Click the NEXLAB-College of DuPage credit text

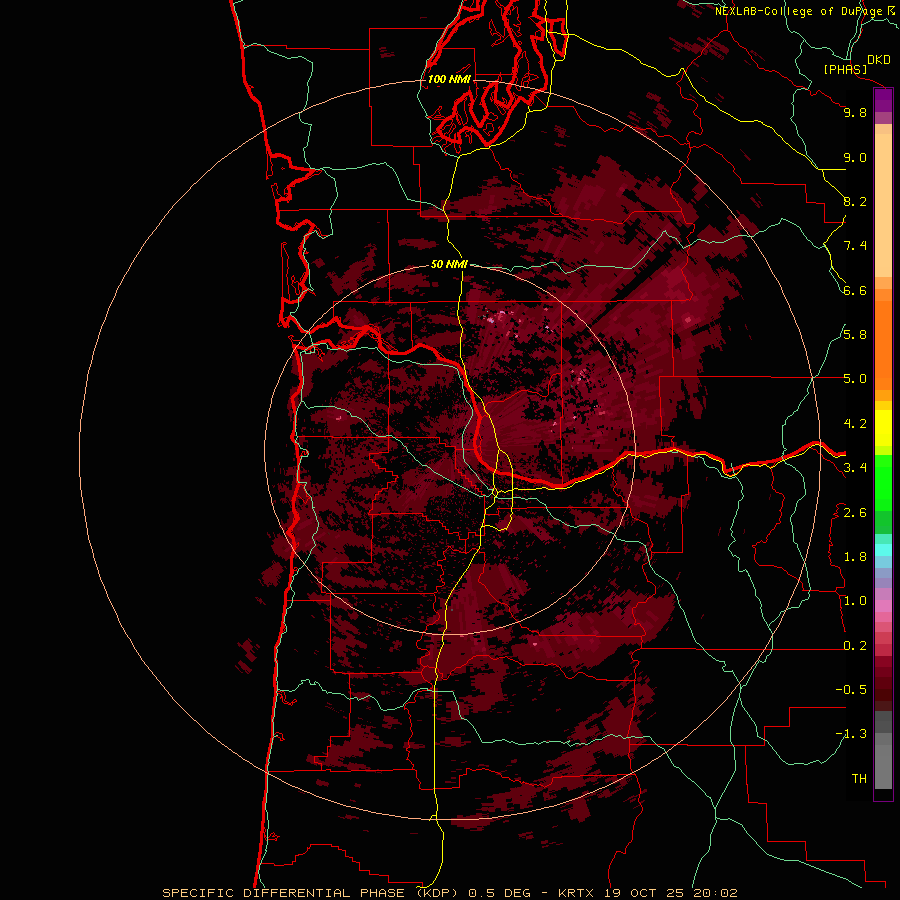(x=799, y=11)
